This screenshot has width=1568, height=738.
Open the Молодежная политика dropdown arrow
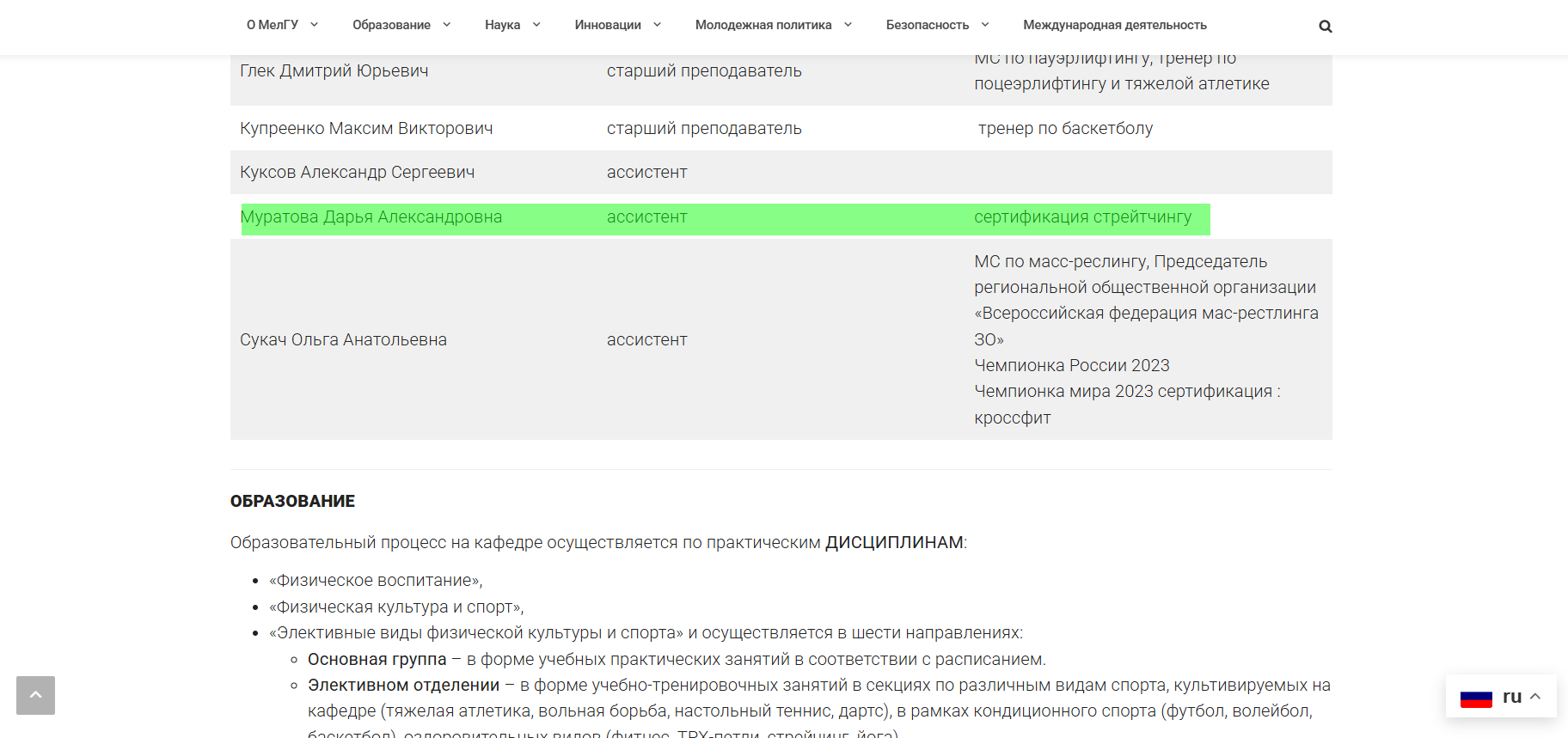click(x=848, y=25)
